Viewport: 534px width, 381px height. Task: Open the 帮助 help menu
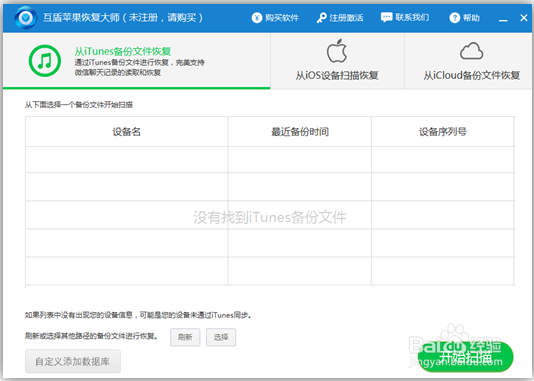tap(465, 18)
